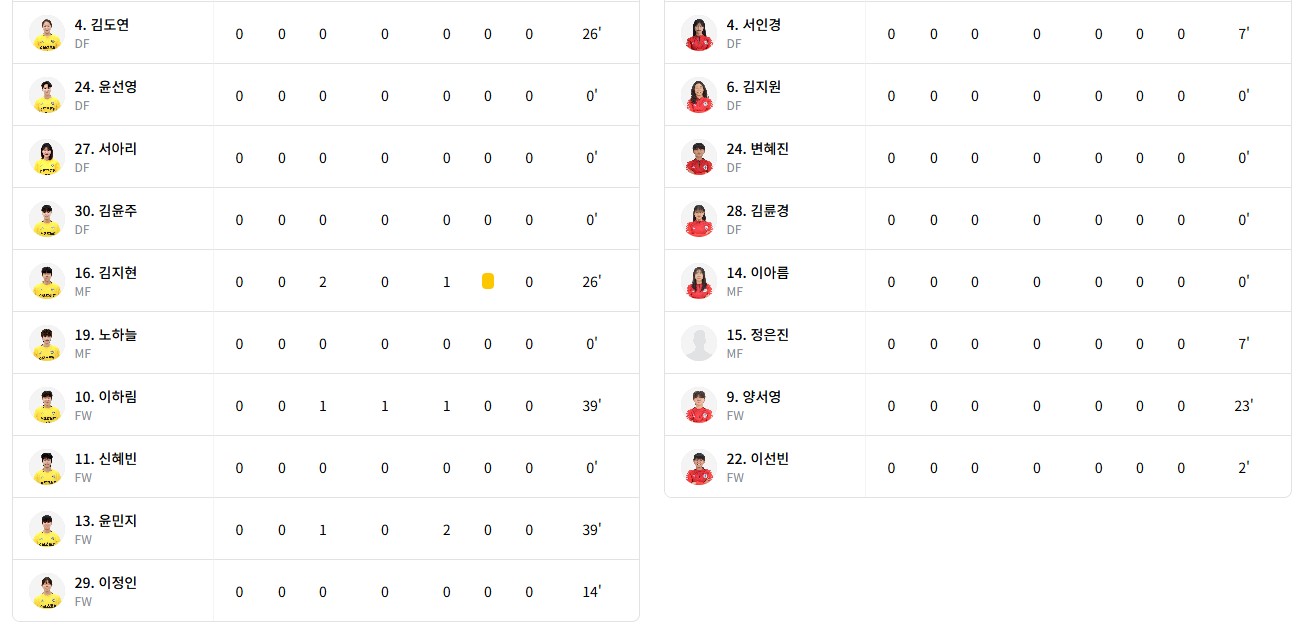
Task: Select player name 14. 이아름
Action: (x=757, y=273)
